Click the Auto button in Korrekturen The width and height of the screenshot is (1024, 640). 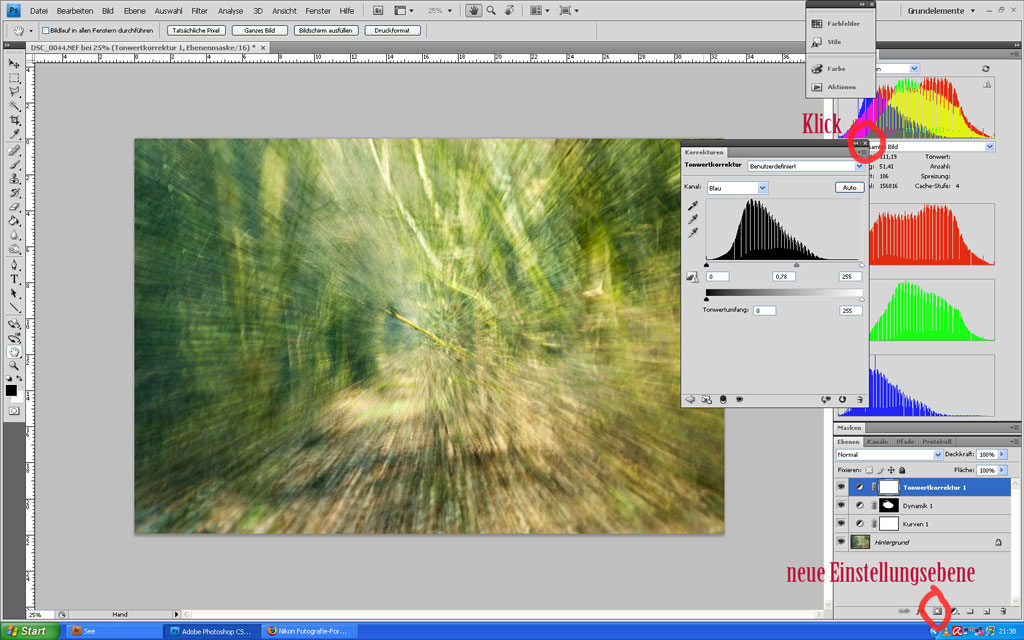click(x=850, y=187)
